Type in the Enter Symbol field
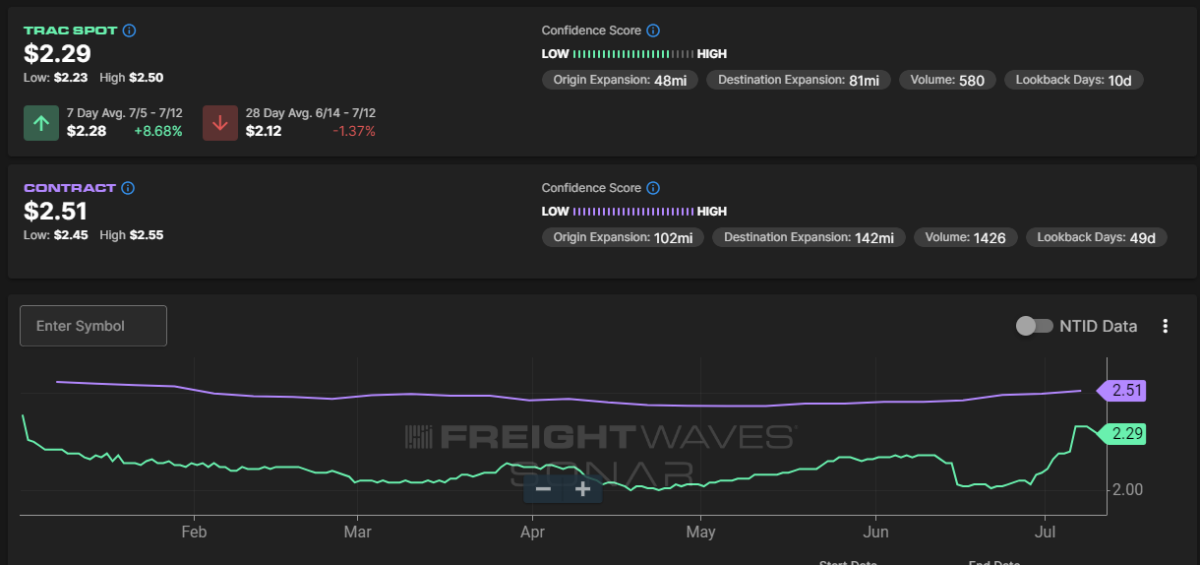Screen dimensions: 1200x565 pyautogui.click(x=93, y=326)
